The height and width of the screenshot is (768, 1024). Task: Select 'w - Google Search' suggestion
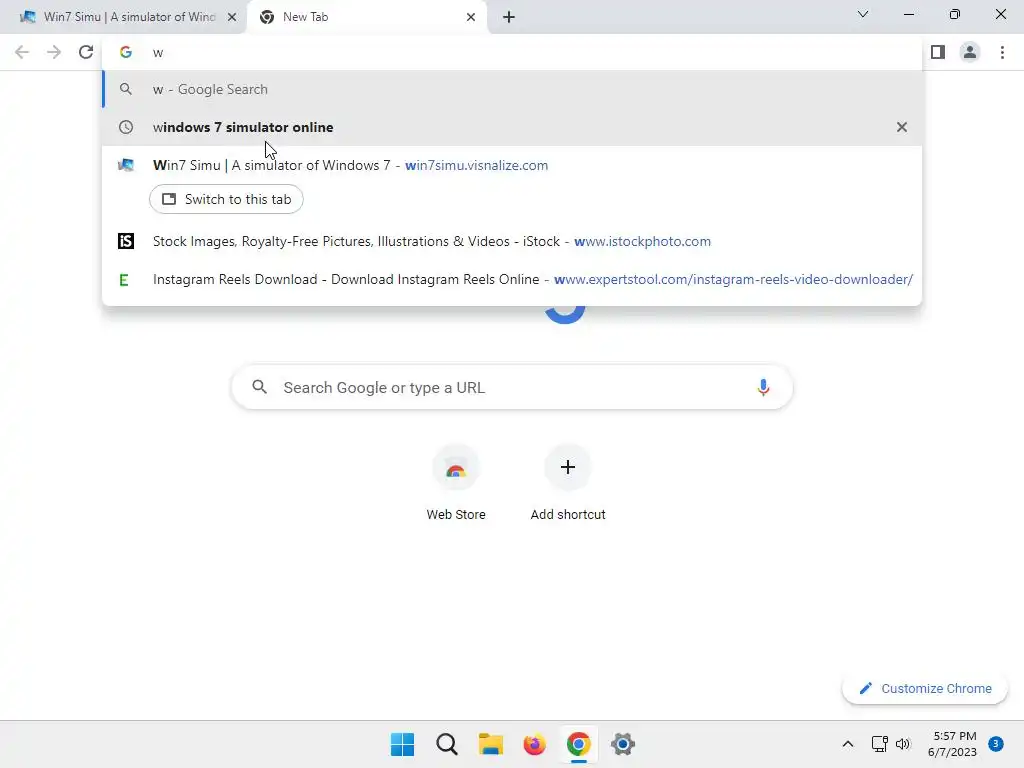(x=512, y=89)
